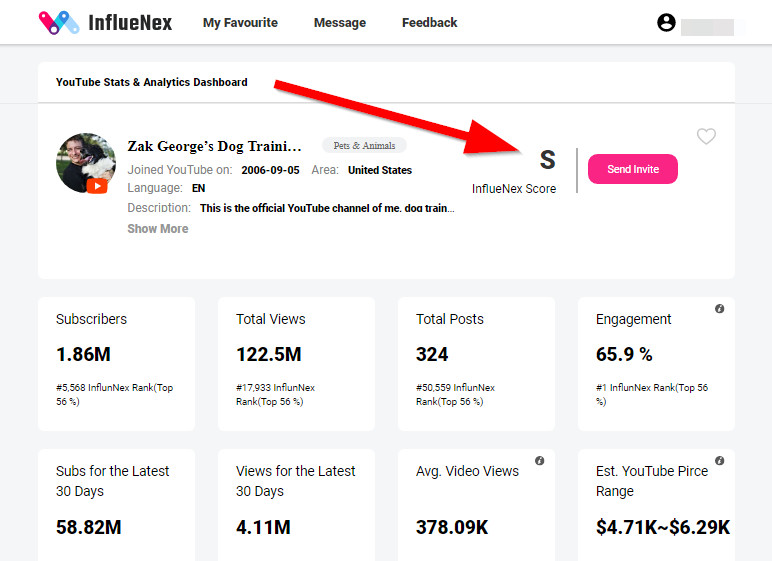
Task: Open Zak George's channel avatar thumbnail
Action: [86, 163]
